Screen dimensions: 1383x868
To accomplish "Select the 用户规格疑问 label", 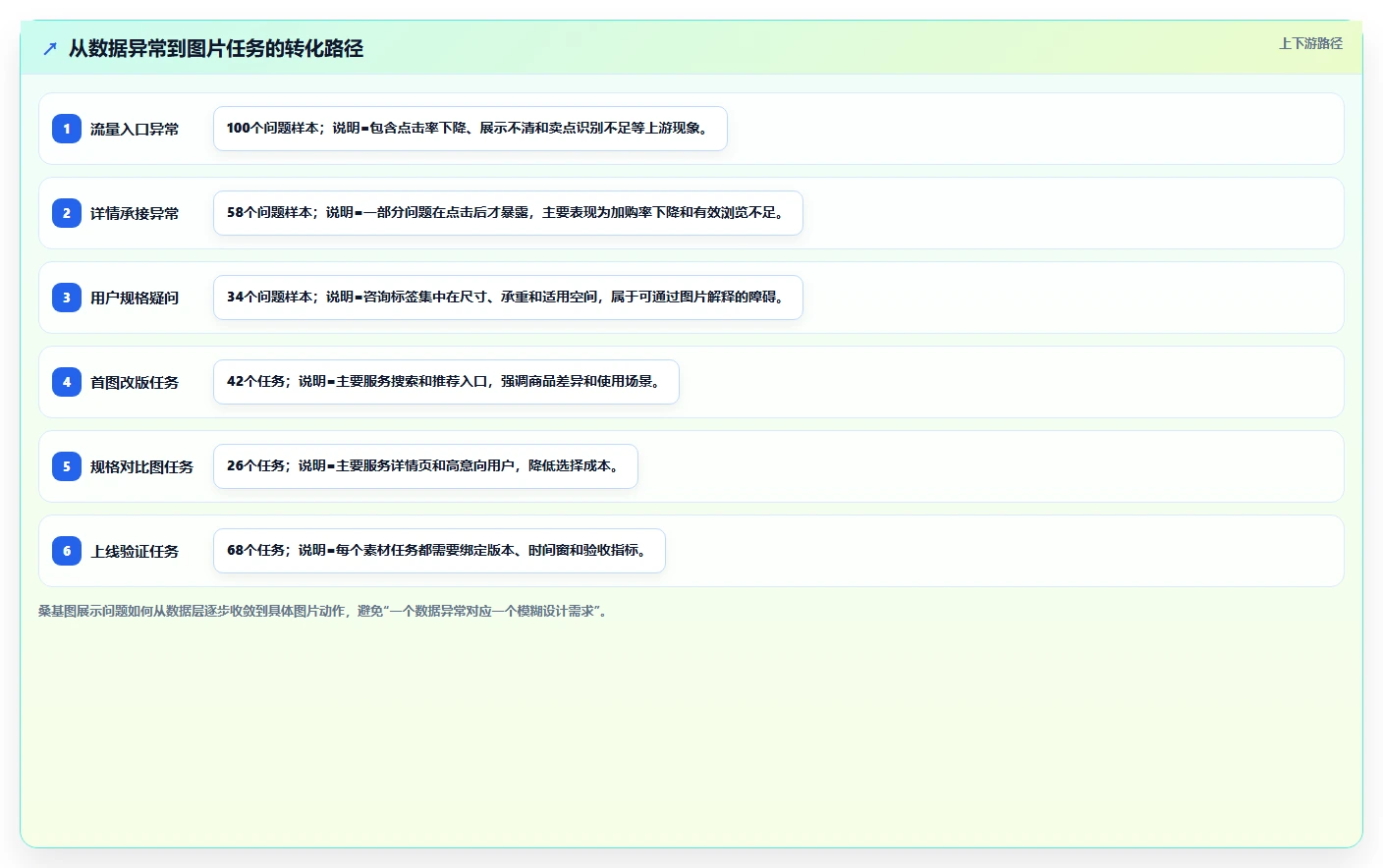I will tap(135, 298).
